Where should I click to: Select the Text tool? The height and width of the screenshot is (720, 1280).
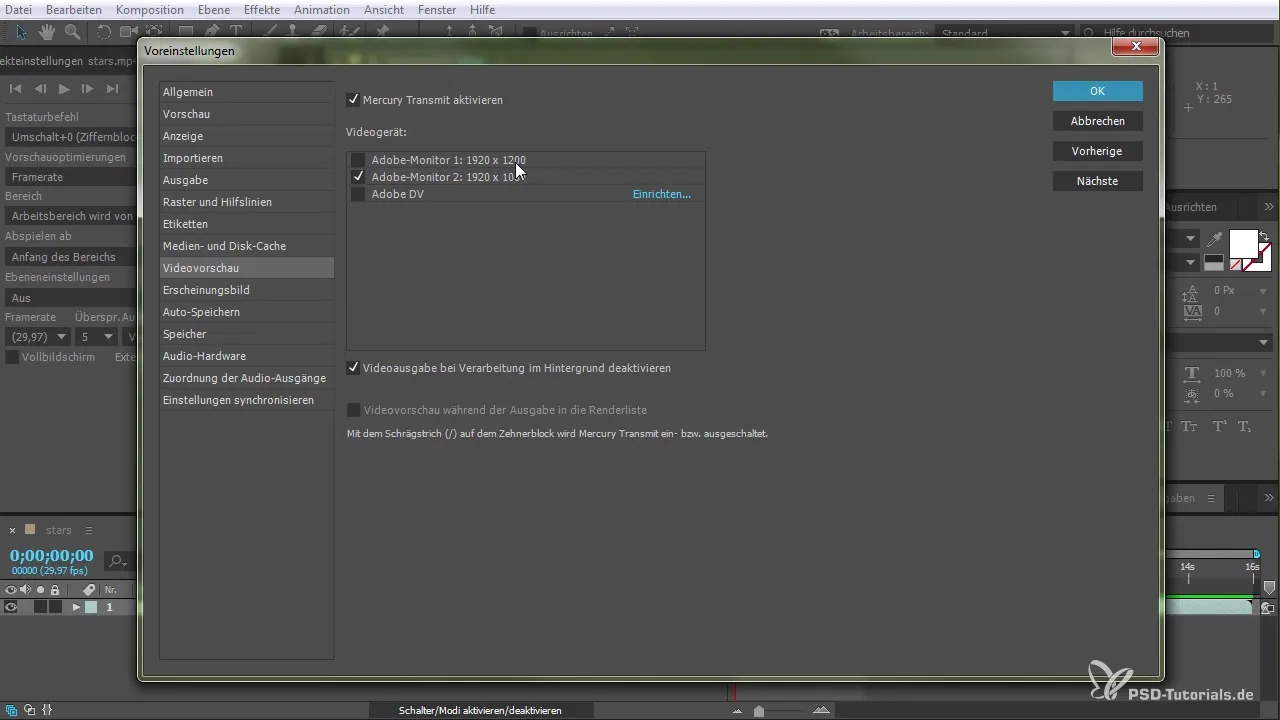(x=236, y=32)
